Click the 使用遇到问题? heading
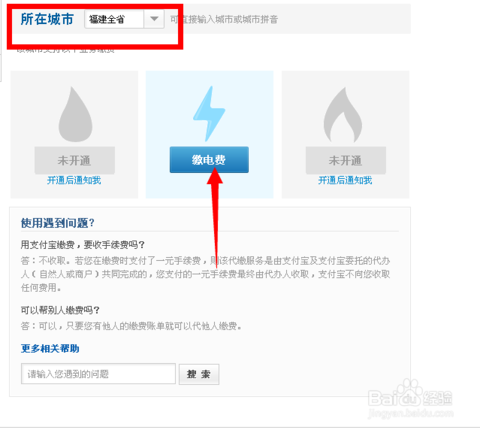 coord(58,223)
